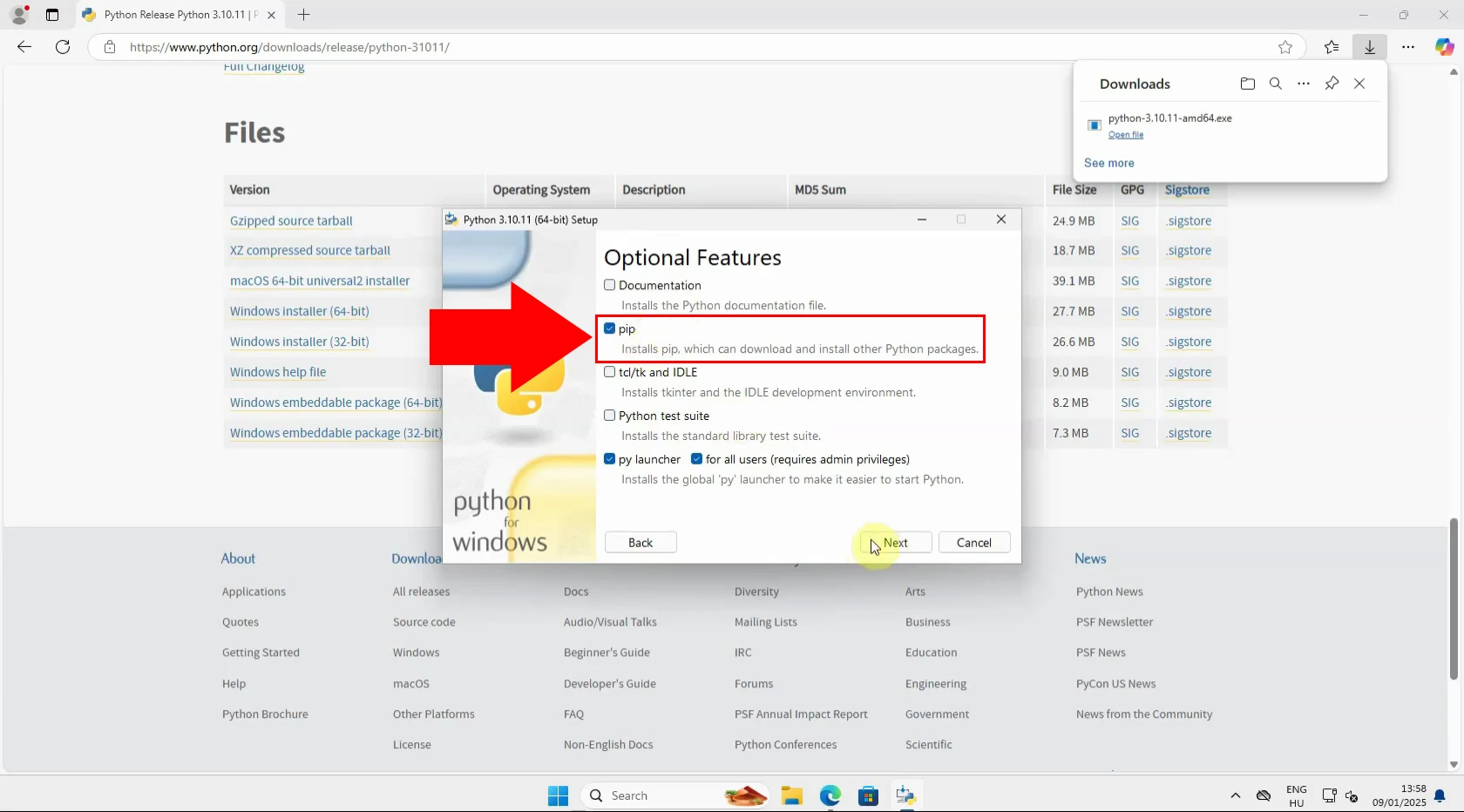Open the ENG HU language indicator

coord(1297,795)
